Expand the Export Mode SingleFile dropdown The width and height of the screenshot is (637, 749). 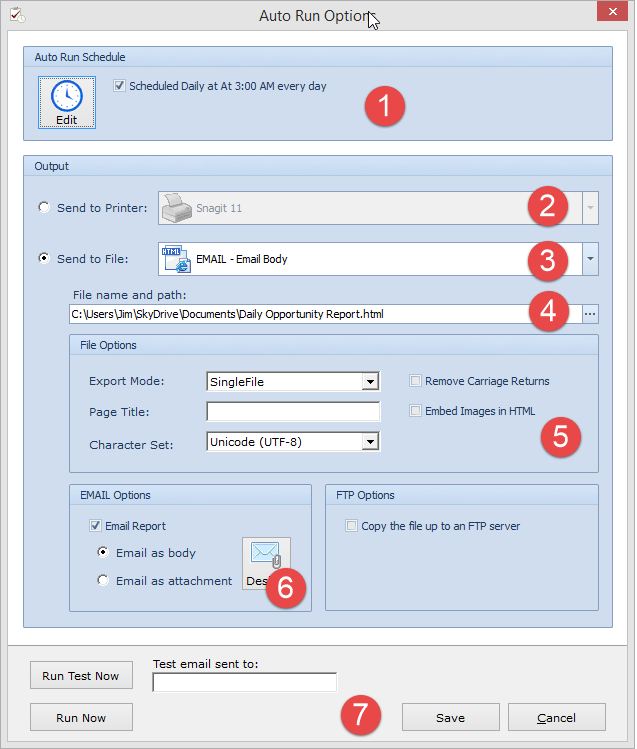pyautogui.click(x=370, y=382)
